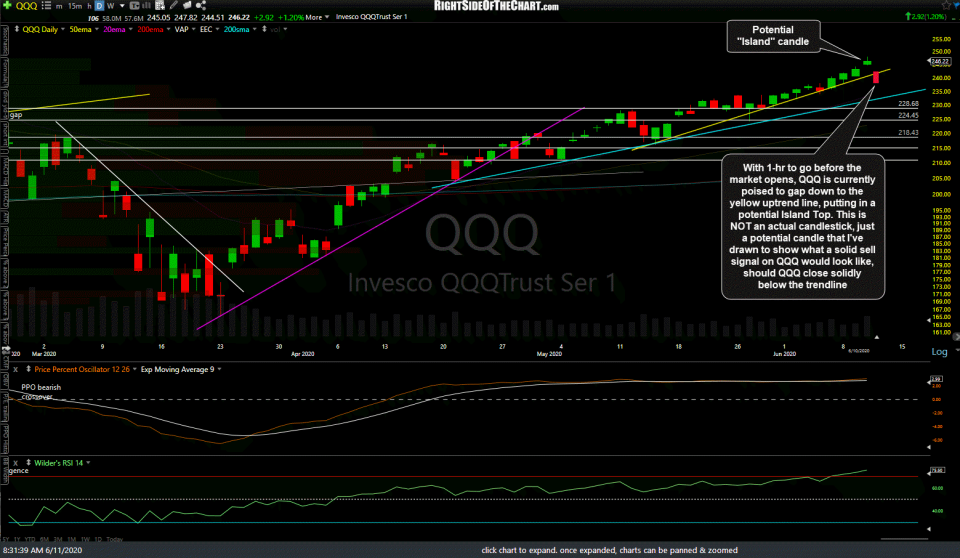Click the 224.45 price level label
The image size is (960, 558).
908,115
